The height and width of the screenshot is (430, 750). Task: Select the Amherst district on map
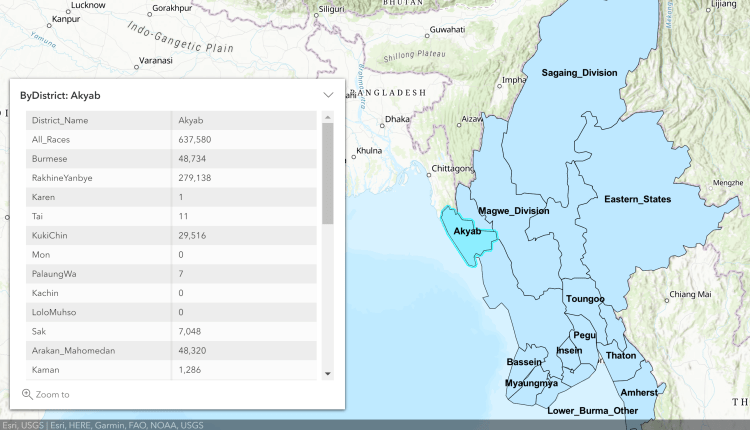pos(639,393)
